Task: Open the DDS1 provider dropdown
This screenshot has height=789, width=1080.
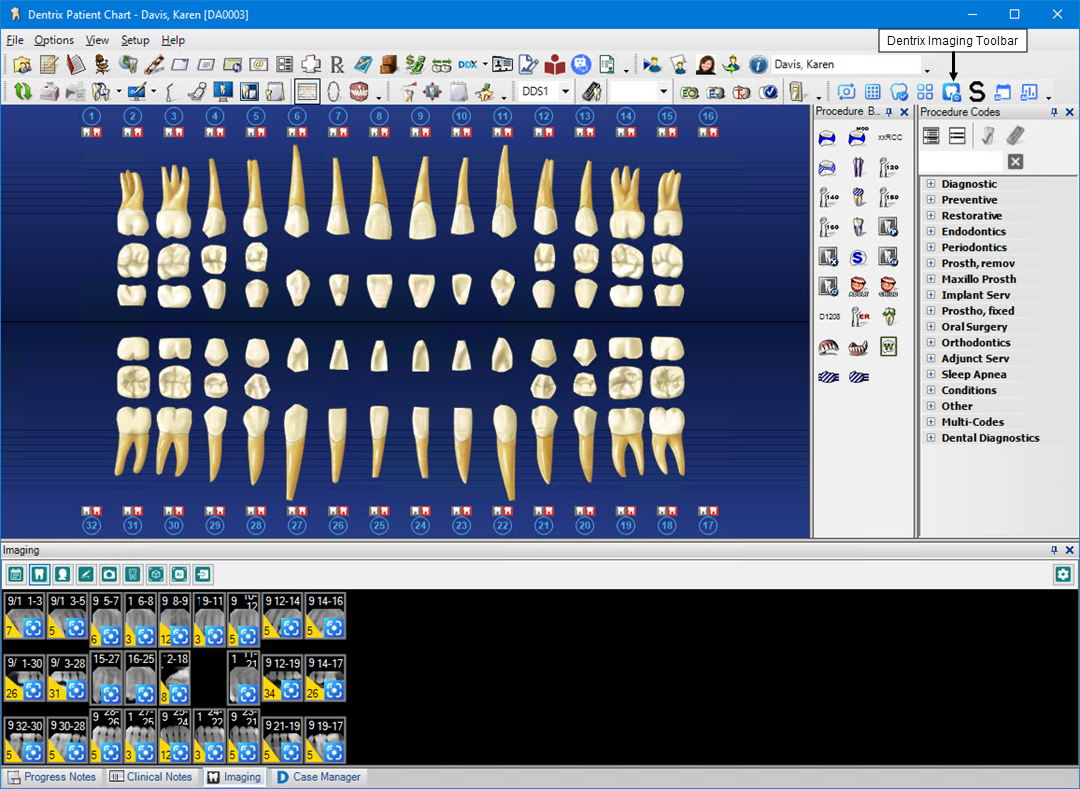Action: point(565,92)
